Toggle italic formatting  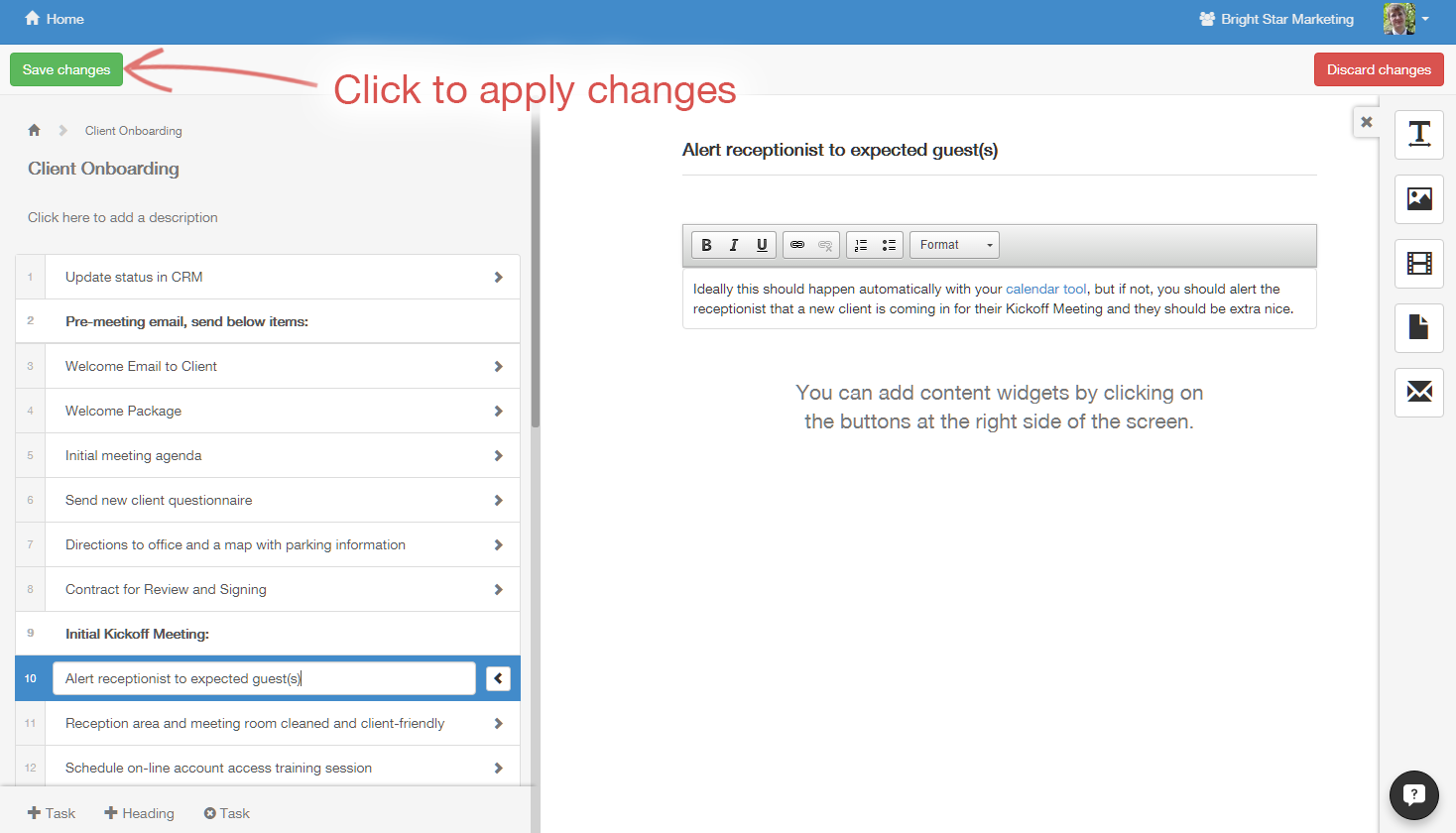[x=734, y=245]
